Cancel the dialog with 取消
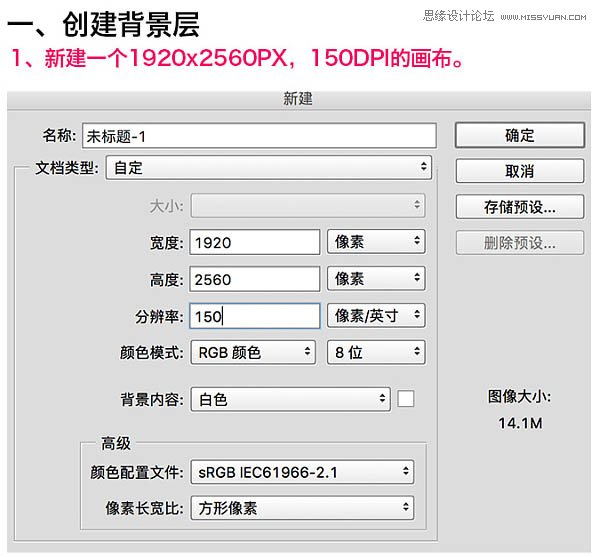Screen dimensions: 597x557 pos(519,171)
